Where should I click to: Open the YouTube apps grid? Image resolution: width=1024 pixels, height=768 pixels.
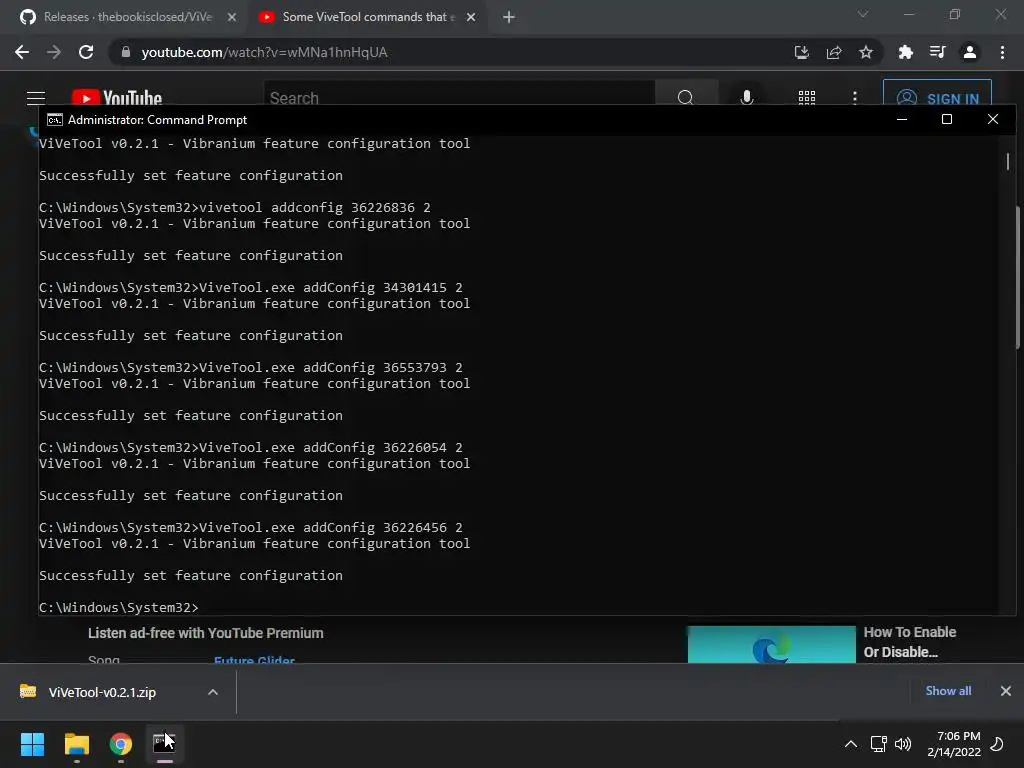tap(807, 97)
